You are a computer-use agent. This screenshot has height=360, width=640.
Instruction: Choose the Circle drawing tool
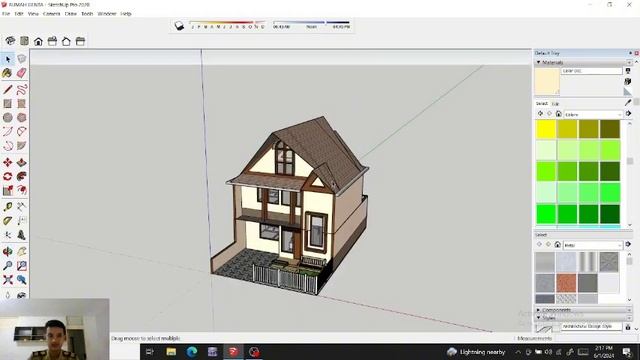pos(7,118)
